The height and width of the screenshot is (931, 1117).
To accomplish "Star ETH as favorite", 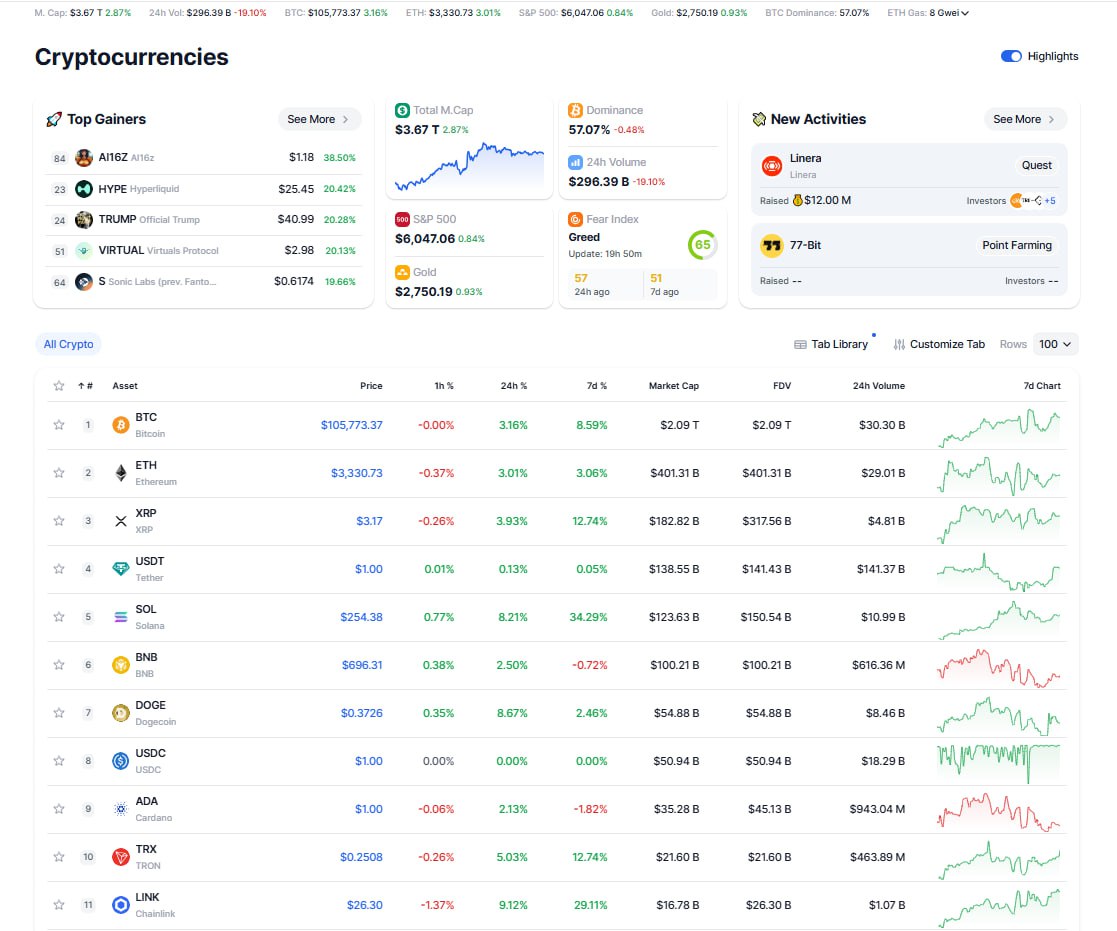I will [59, 473].
